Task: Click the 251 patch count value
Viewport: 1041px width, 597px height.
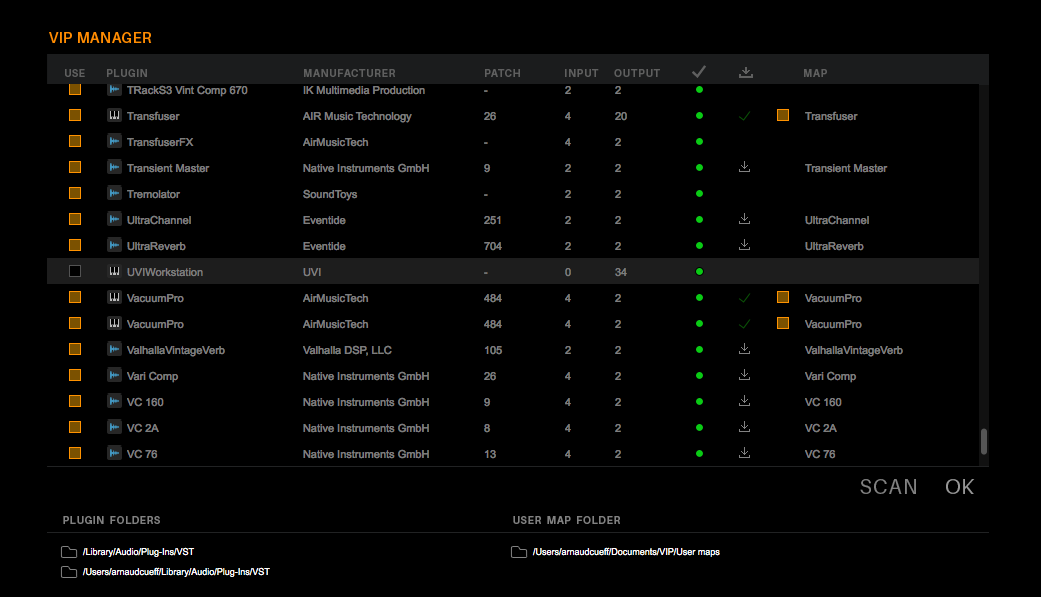Action: click(493, 220)
